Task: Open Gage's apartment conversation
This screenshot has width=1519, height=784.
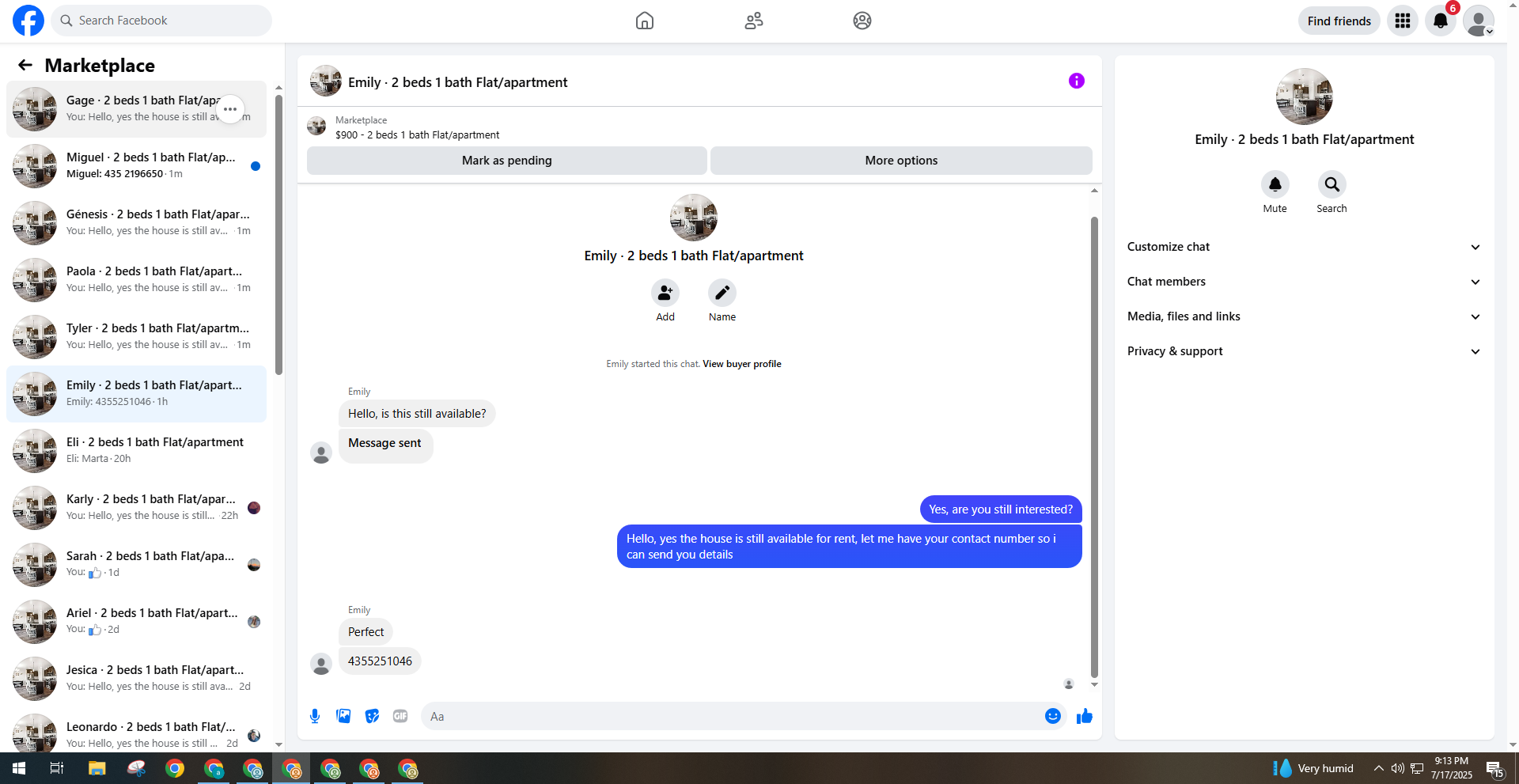Action: tap(136, 109)
